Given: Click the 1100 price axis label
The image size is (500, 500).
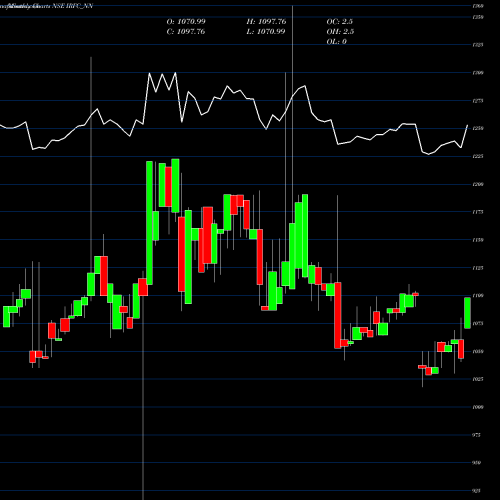Looking at the screenshot, I should point(478,296).
